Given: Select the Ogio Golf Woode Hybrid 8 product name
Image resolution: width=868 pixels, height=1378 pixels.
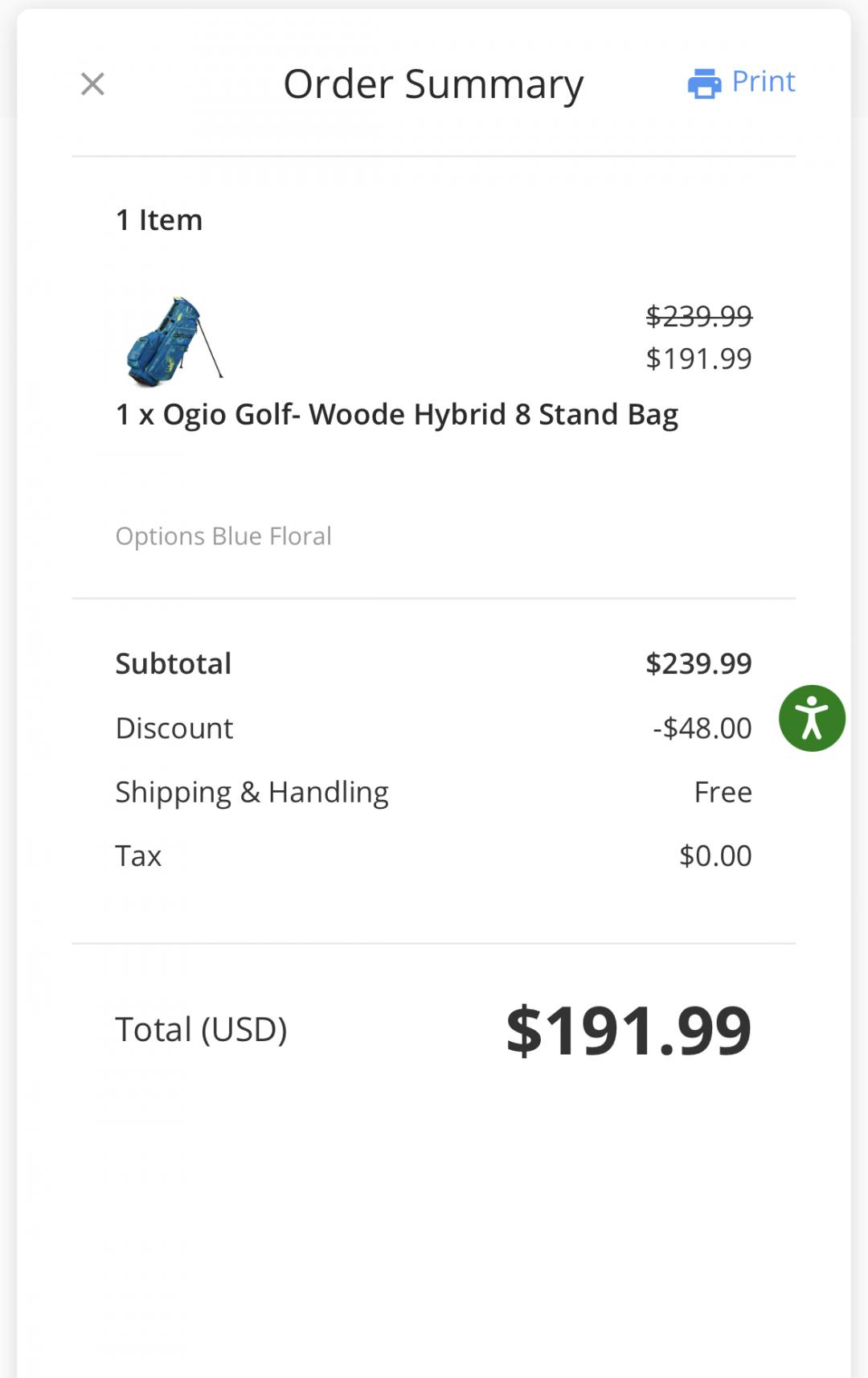Looking at the screenshot, I should click(x=397, y=414).
